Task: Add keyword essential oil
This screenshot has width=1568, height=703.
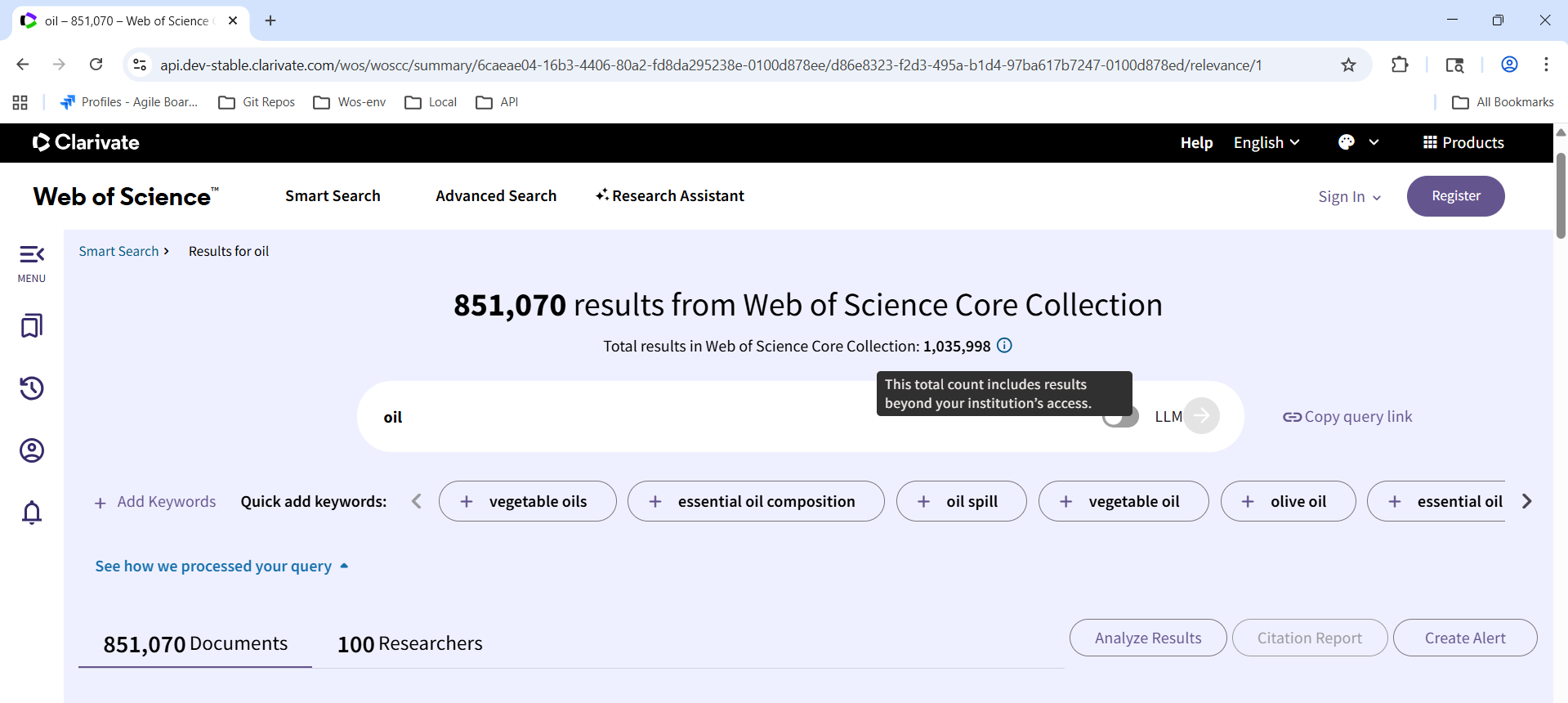Action: (1436, 501)
